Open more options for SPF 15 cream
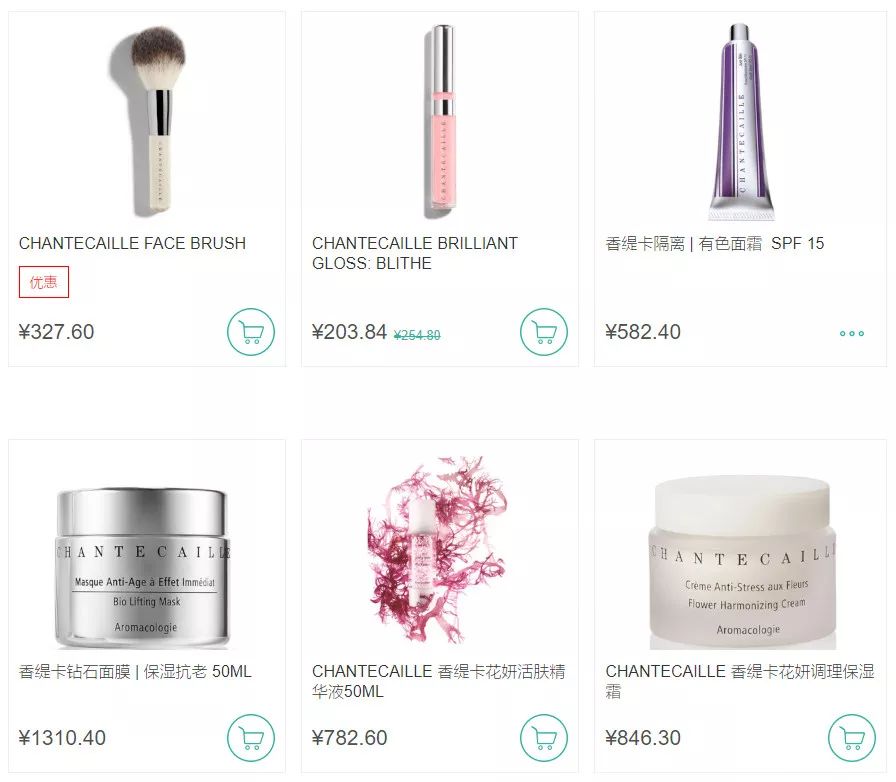Image resolution: width=896 pixels, height=782 pixels. [x=851, y=333]
